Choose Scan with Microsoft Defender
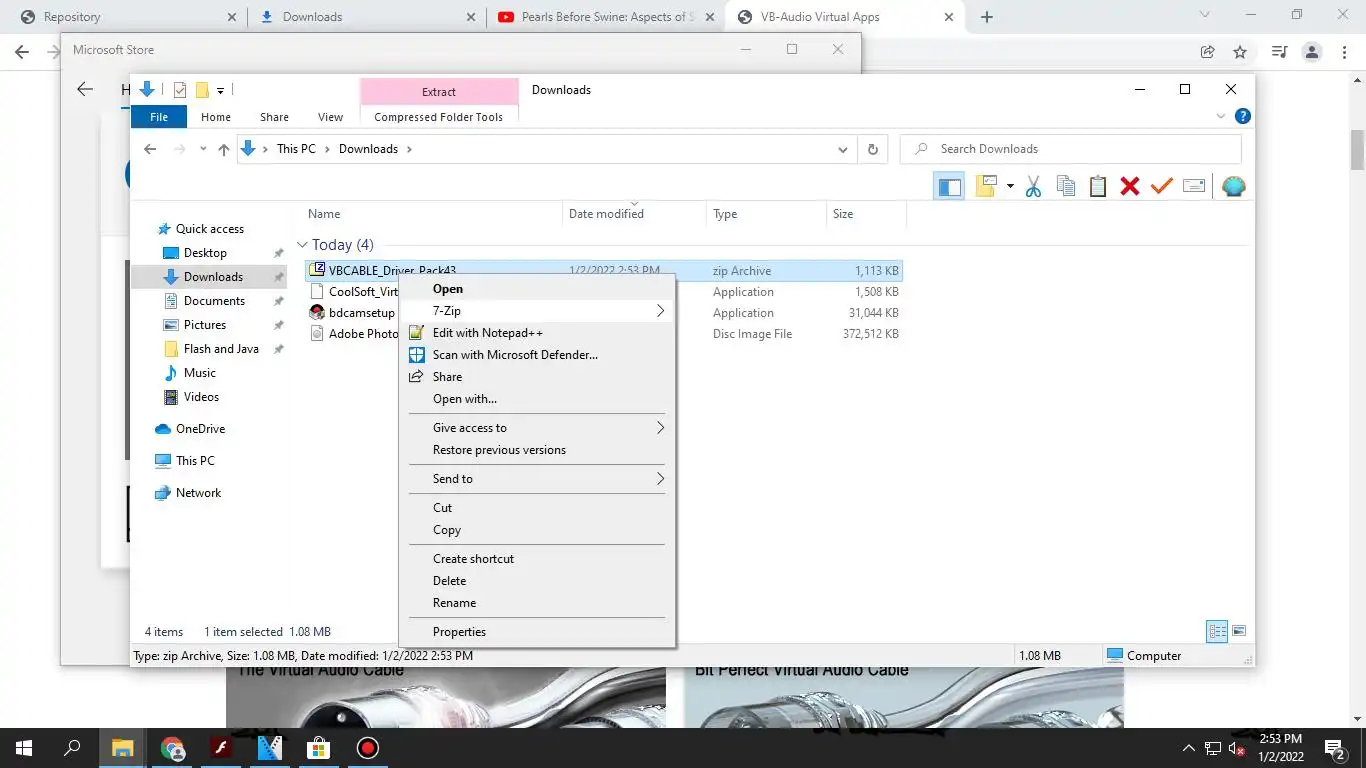Image resolution: width=1366 pixels, height=768 pixels. [x=537, y=355]
